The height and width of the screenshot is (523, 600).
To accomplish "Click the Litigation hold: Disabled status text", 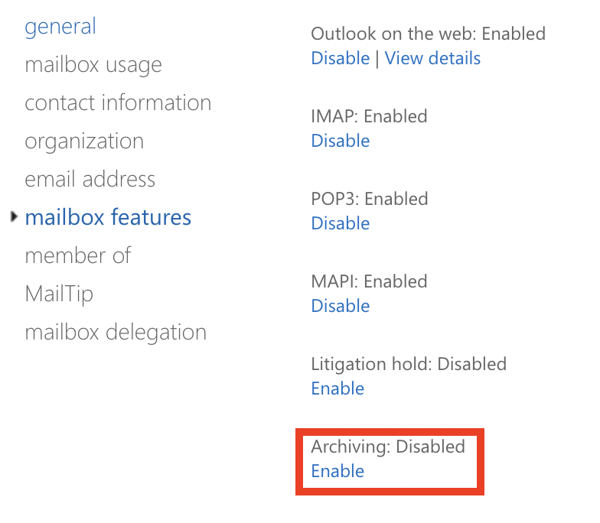I will click(x=409, y=364).
